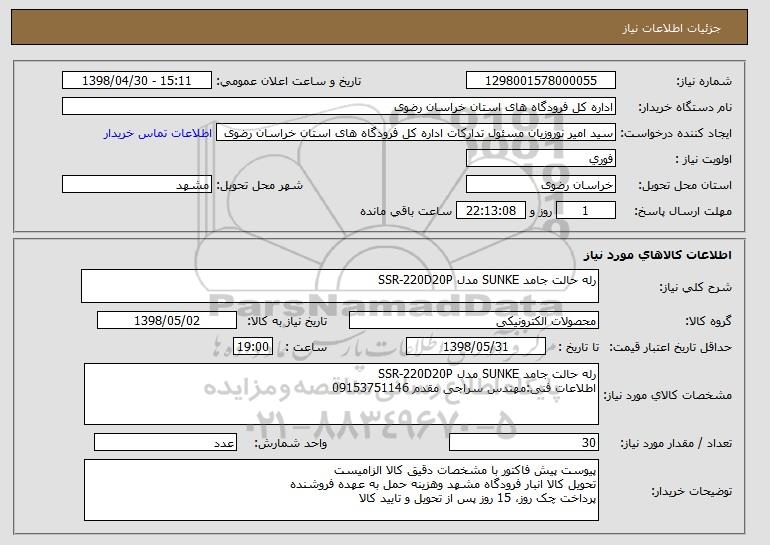
Task: Click the delivery city field مشهد
Action: 137,185
